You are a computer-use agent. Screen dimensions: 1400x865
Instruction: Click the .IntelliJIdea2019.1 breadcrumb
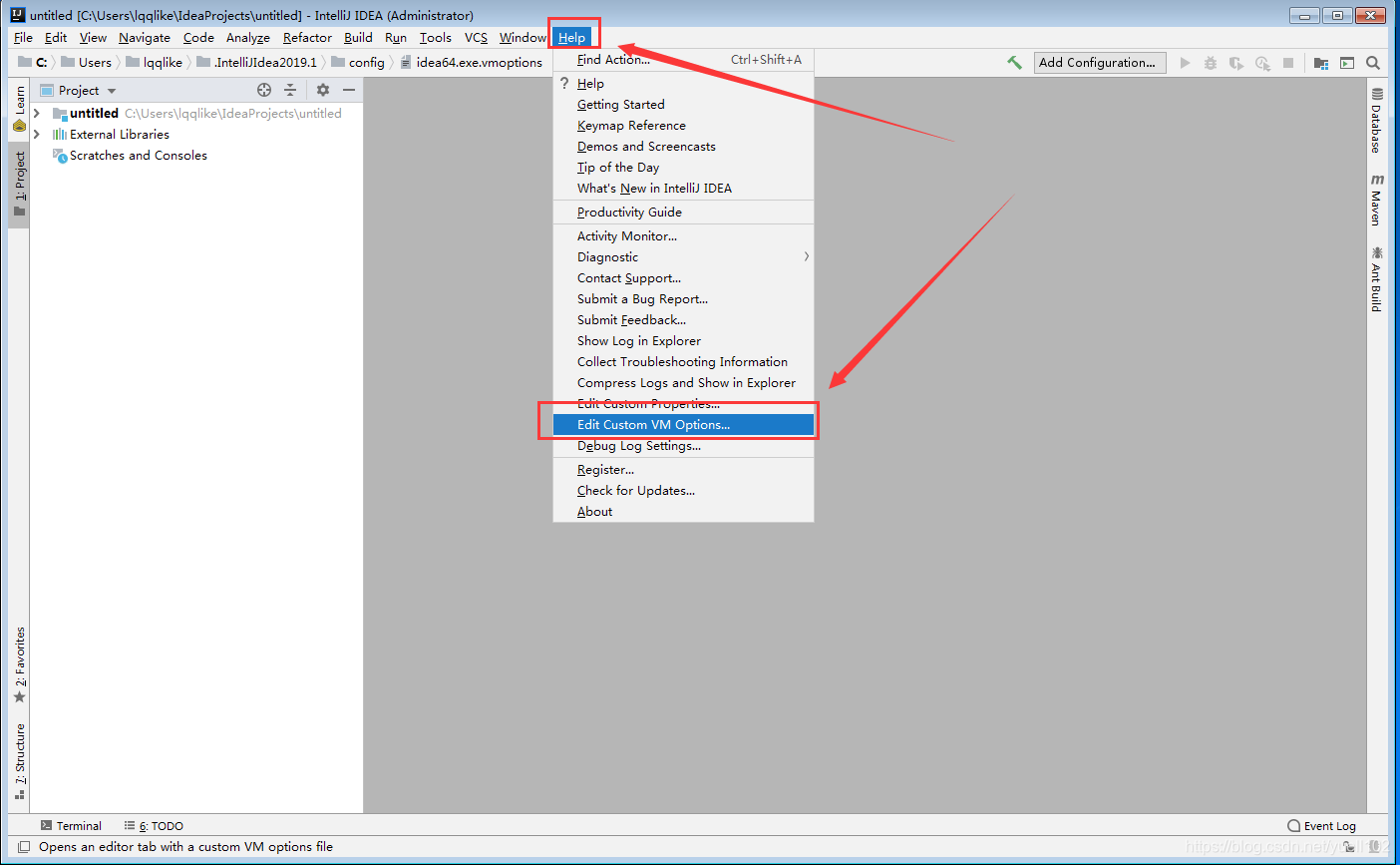(257, 63)
